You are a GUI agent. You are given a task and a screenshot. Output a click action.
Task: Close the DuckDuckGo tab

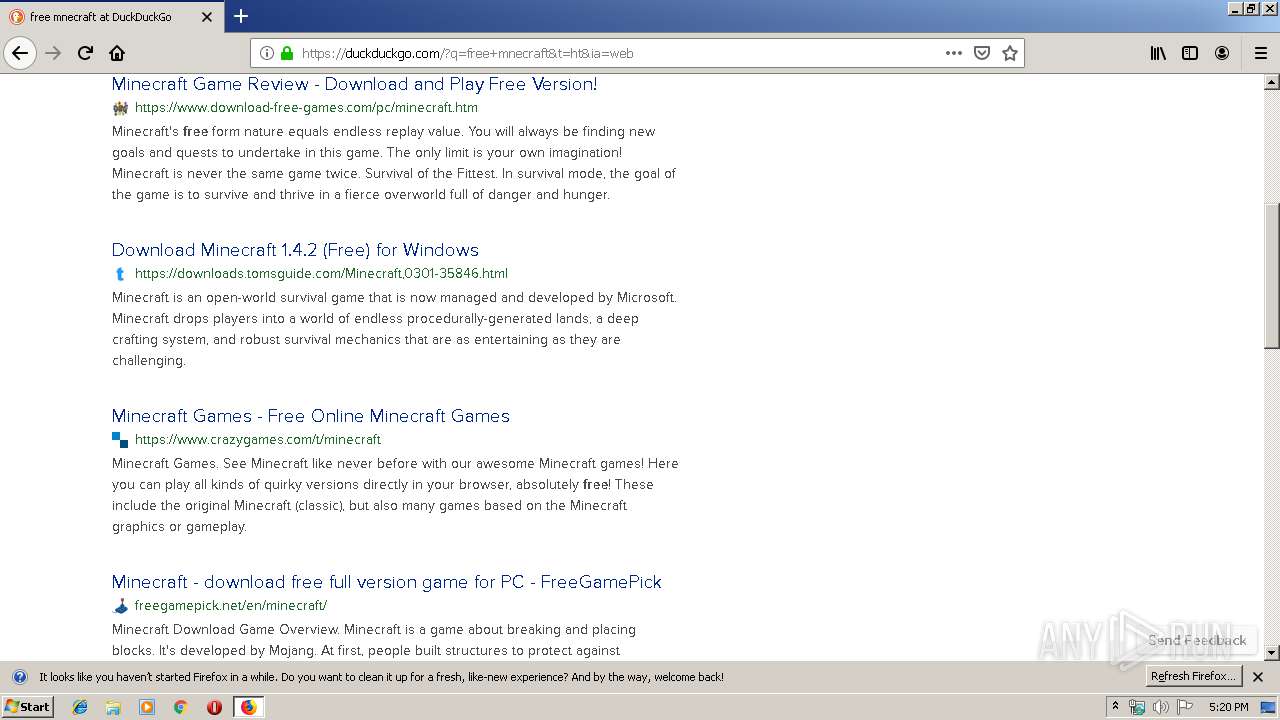pos(207,17)
